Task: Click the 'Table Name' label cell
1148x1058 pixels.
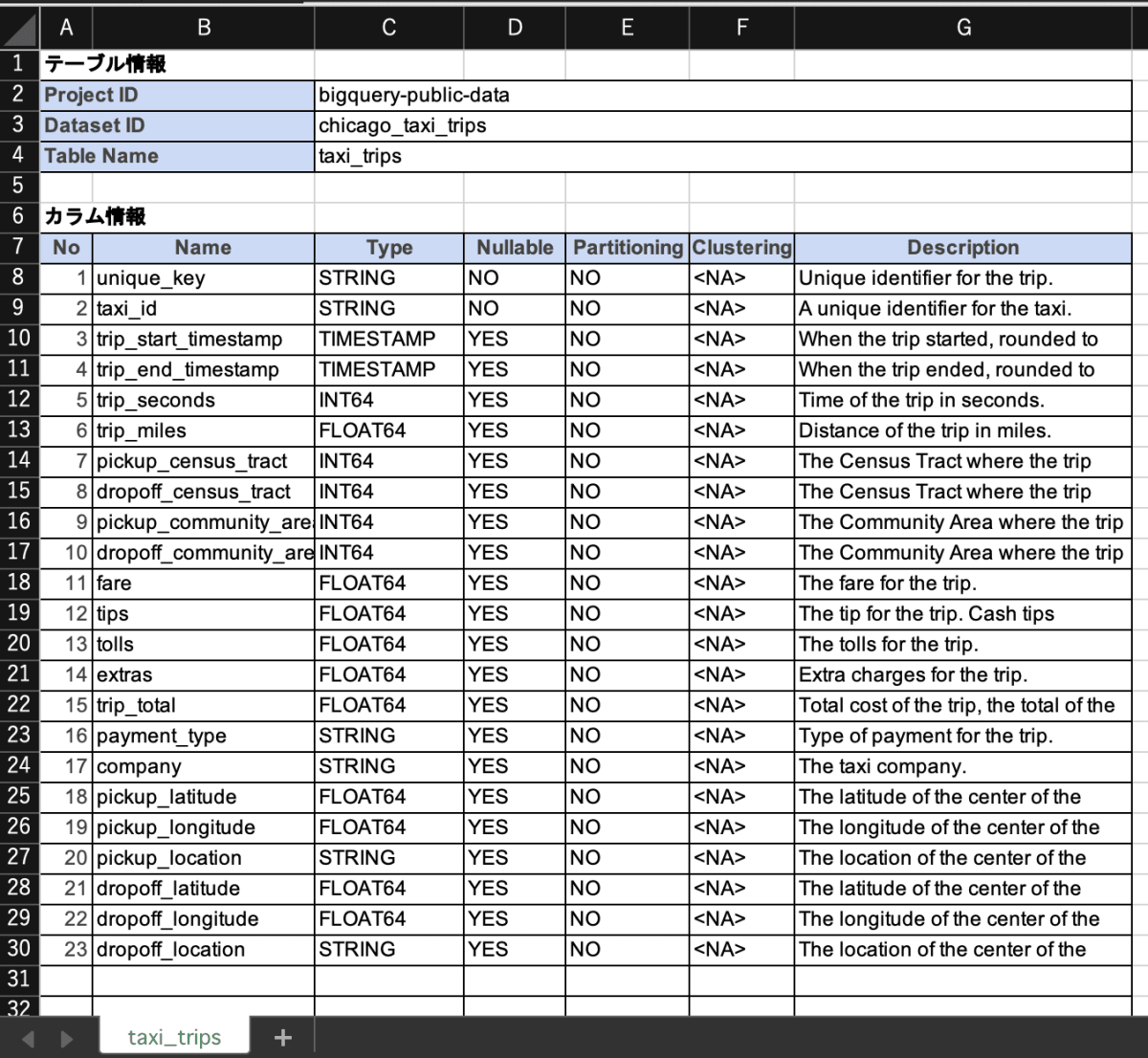Action: point(177,156)
